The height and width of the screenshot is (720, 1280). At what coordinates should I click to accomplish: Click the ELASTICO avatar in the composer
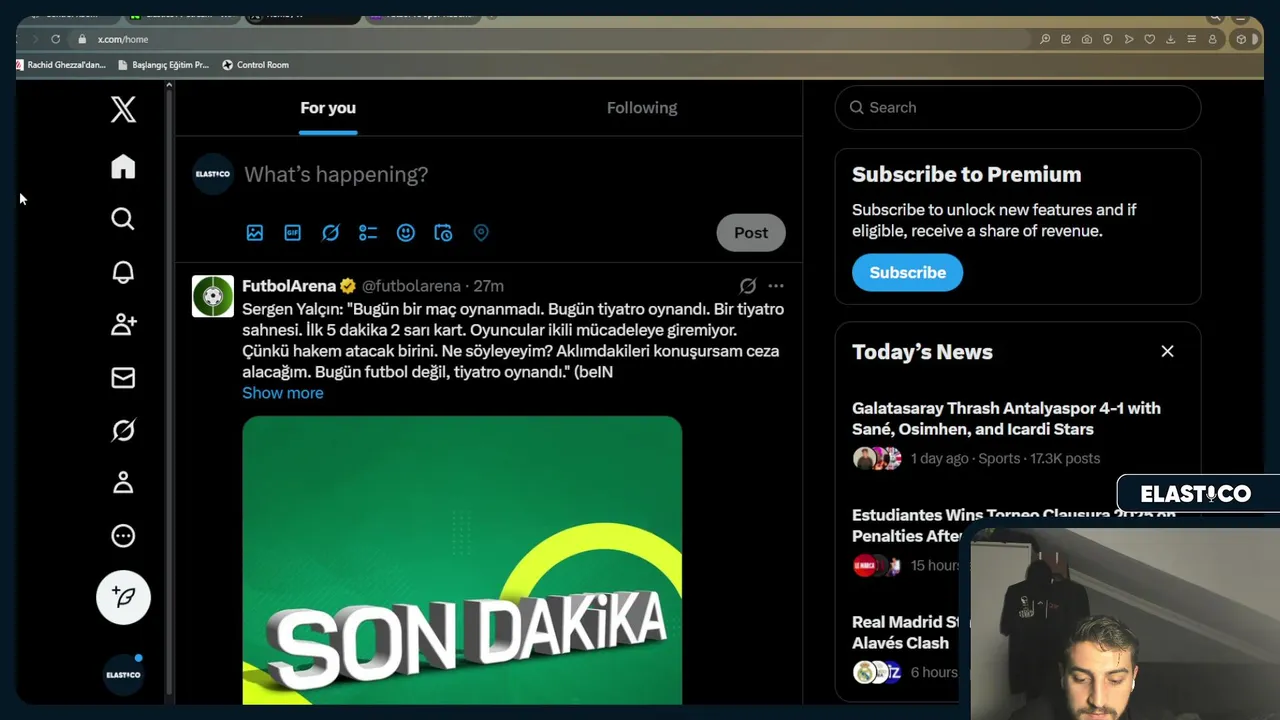[x=213, y=174]
